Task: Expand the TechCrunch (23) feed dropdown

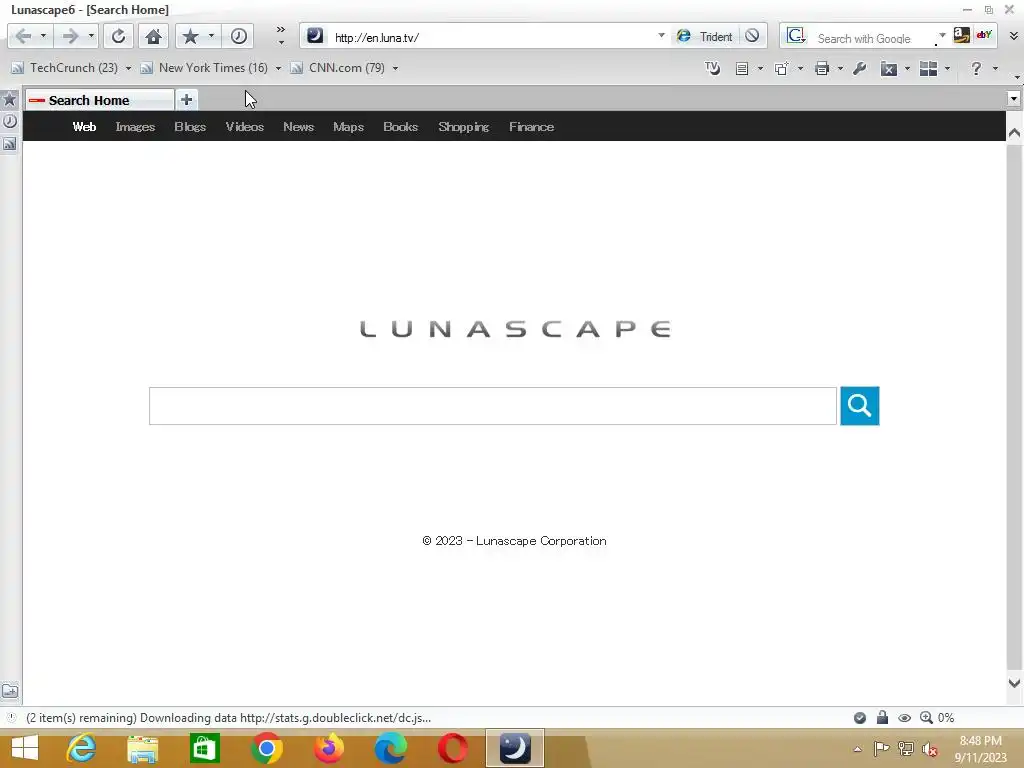Action: tap(128, 68)
